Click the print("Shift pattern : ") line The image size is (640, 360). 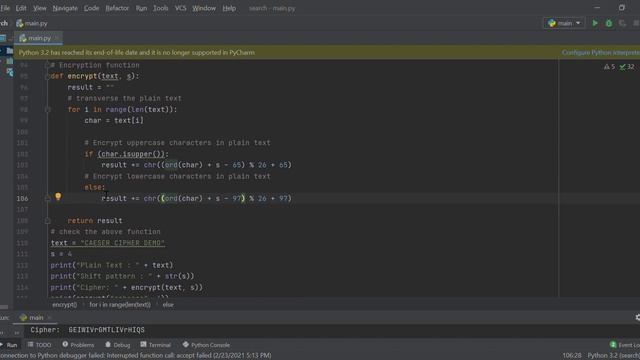tap(122, 276)
